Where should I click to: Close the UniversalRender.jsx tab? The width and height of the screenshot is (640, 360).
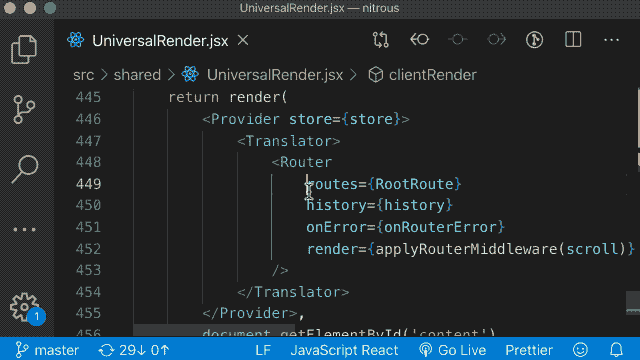click(243, 40)
